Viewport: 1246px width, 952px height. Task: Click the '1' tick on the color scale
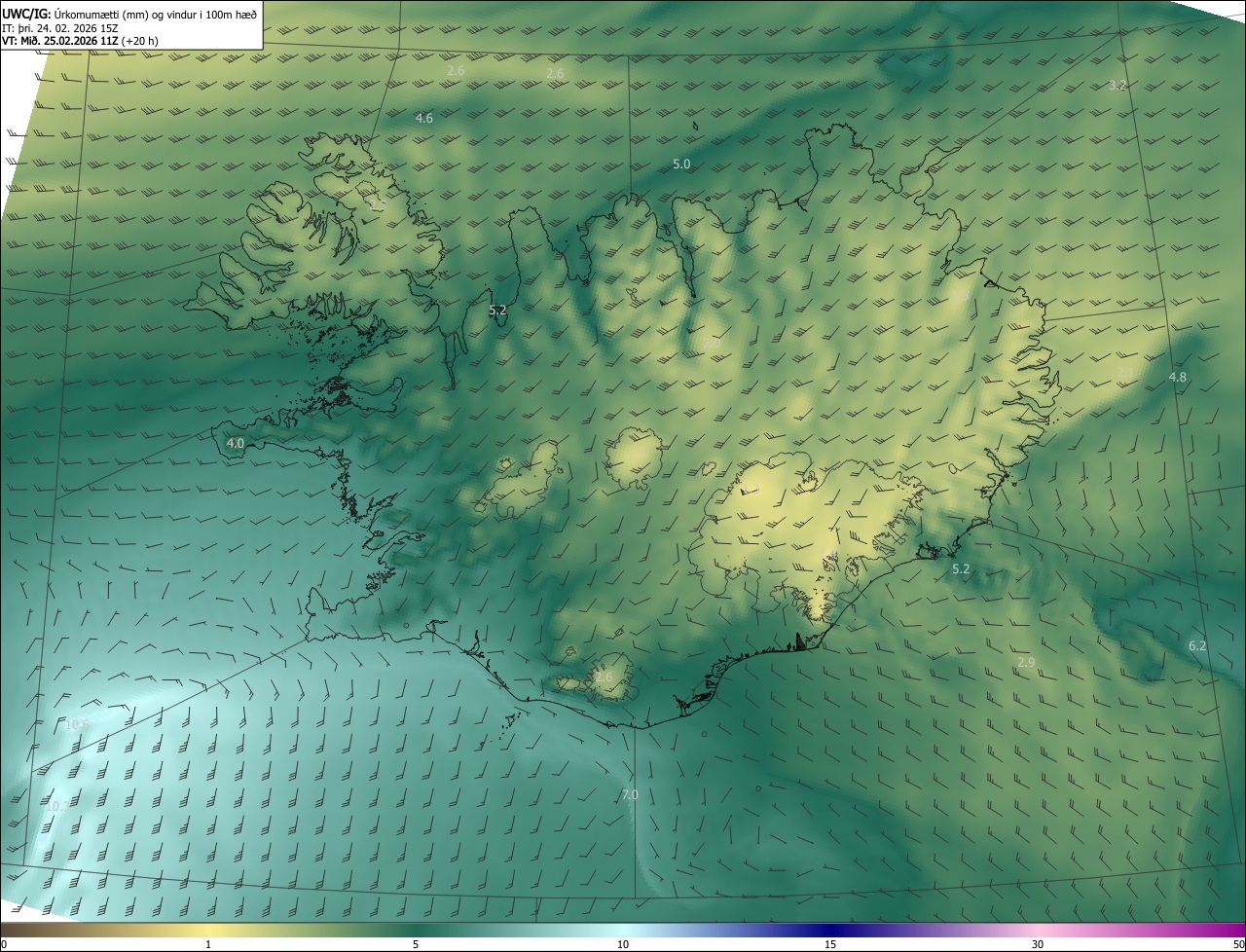click(x=208, y=944)
